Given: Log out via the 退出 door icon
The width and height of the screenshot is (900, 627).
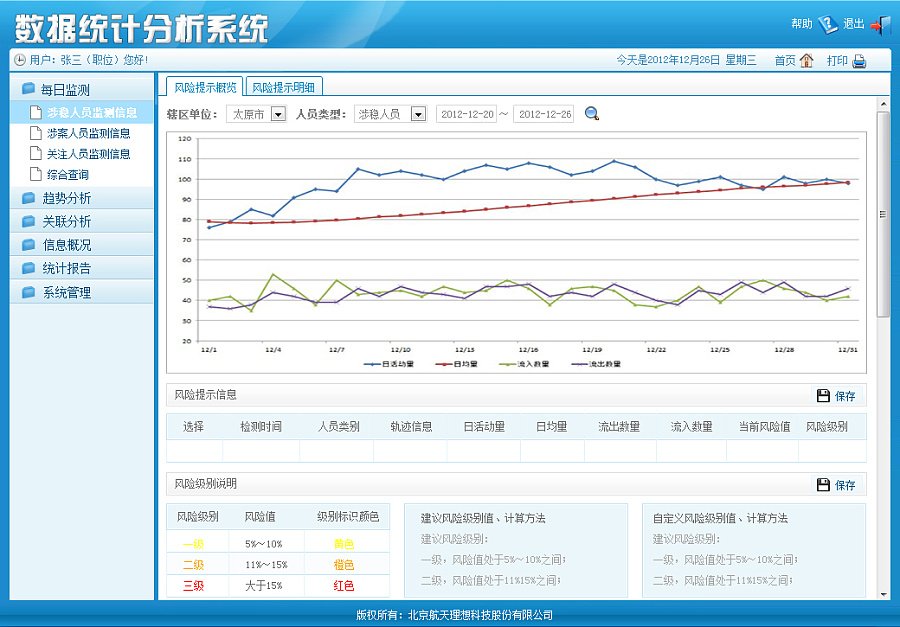Looking at the screenshot, I should [x=880, y=25].
